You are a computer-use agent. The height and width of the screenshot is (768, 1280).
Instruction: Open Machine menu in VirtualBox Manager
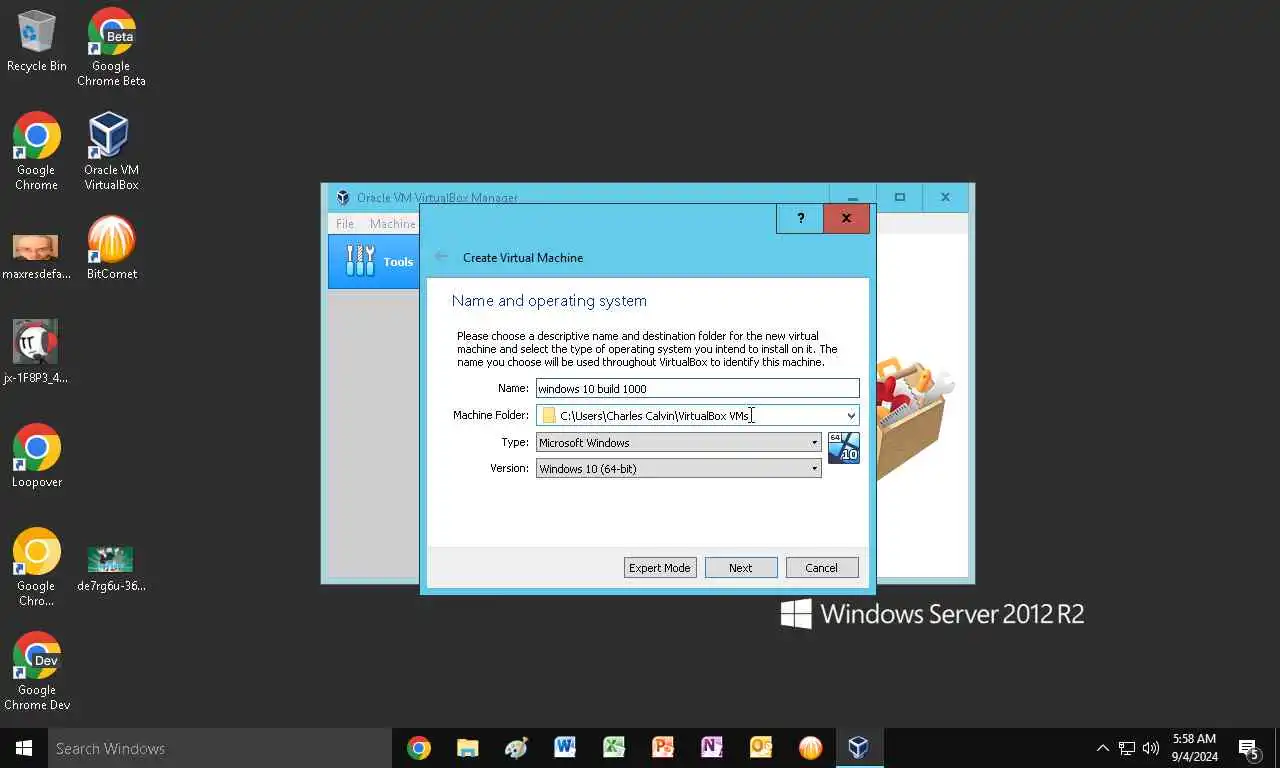pos(392,224)
